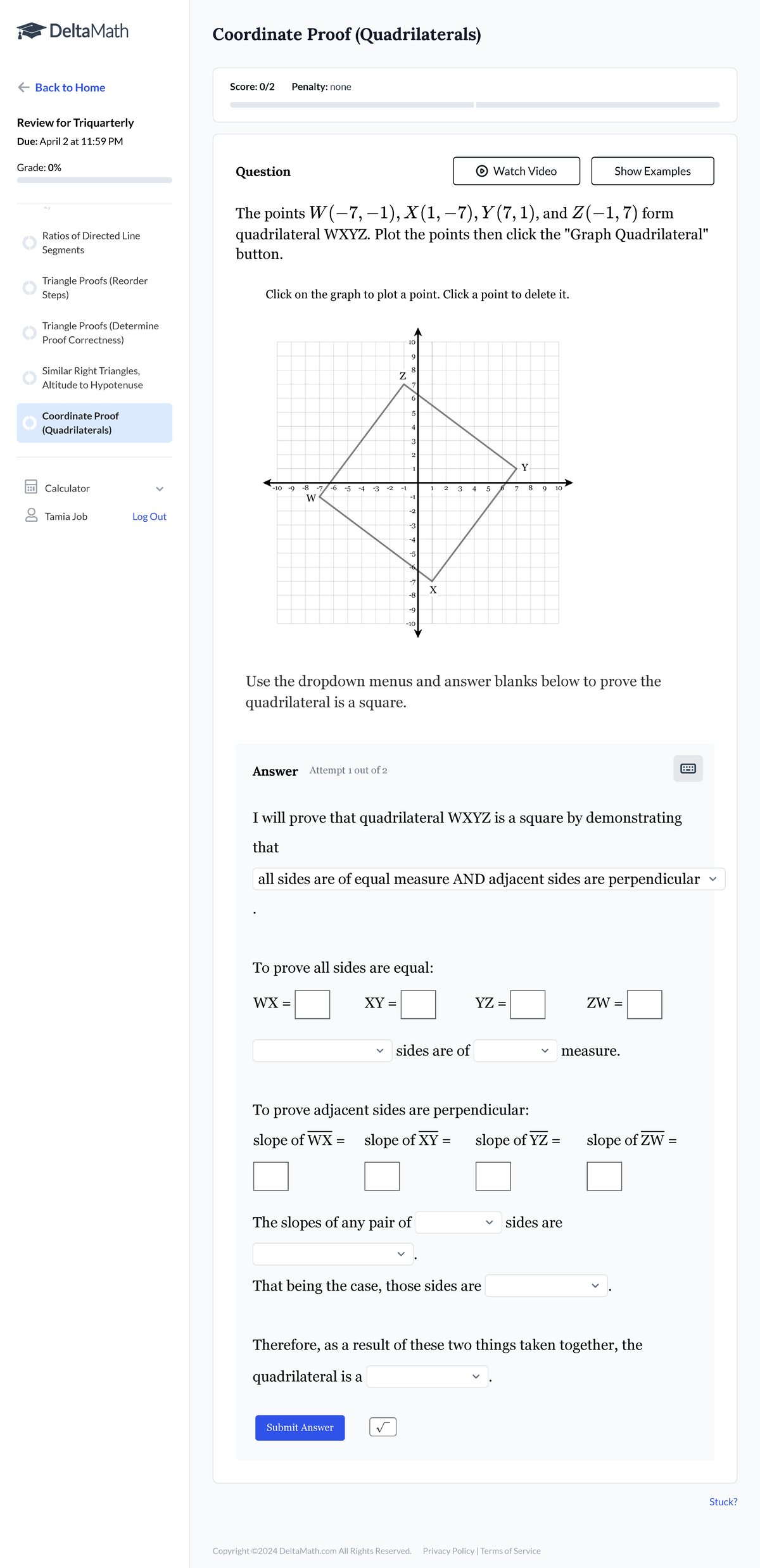Click the back arrow next to Back to Home
760x1568 pixels.
click(23, 87)
